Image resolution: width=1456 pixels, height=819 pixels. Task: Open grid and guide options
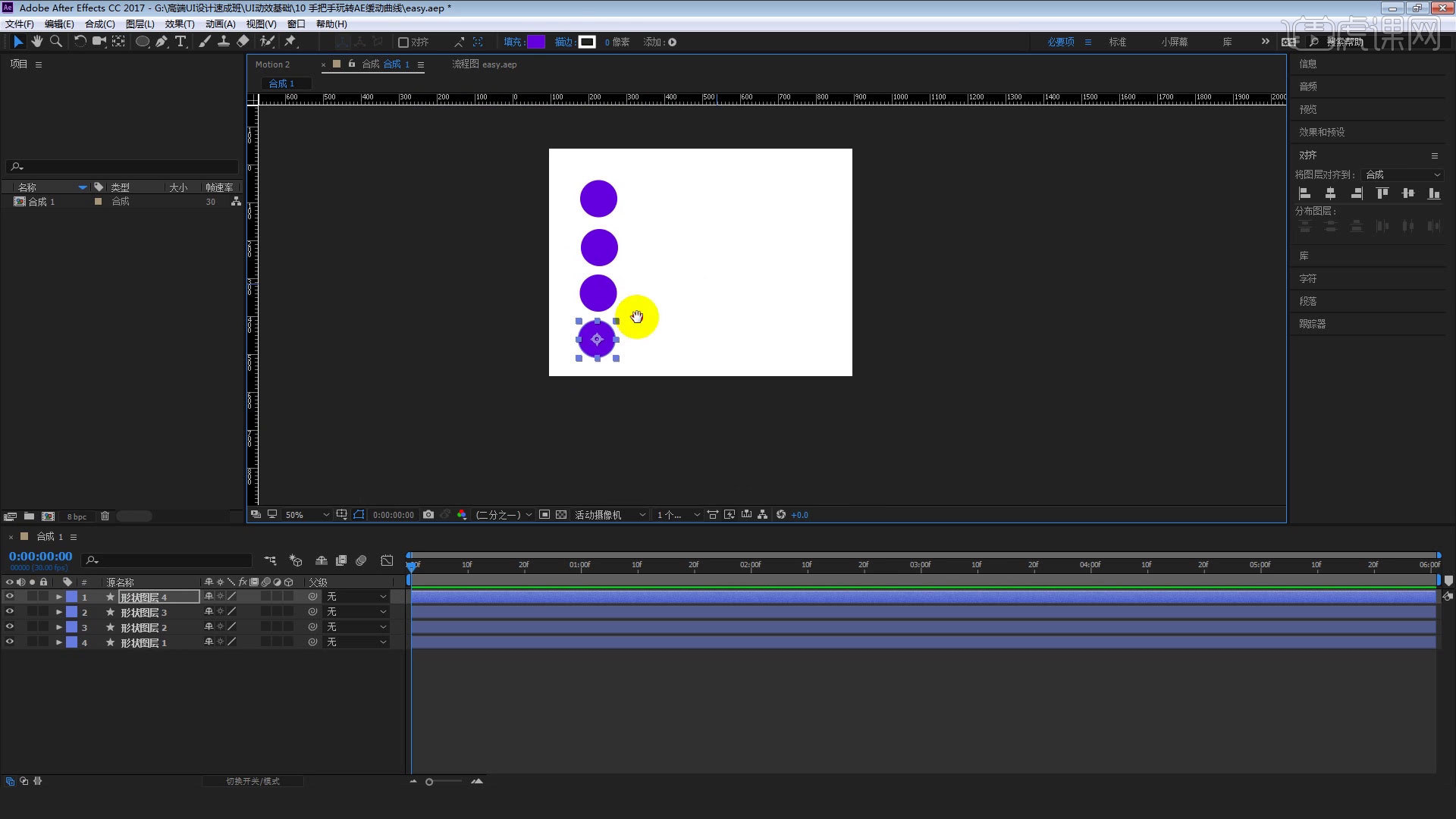point(342,515)
